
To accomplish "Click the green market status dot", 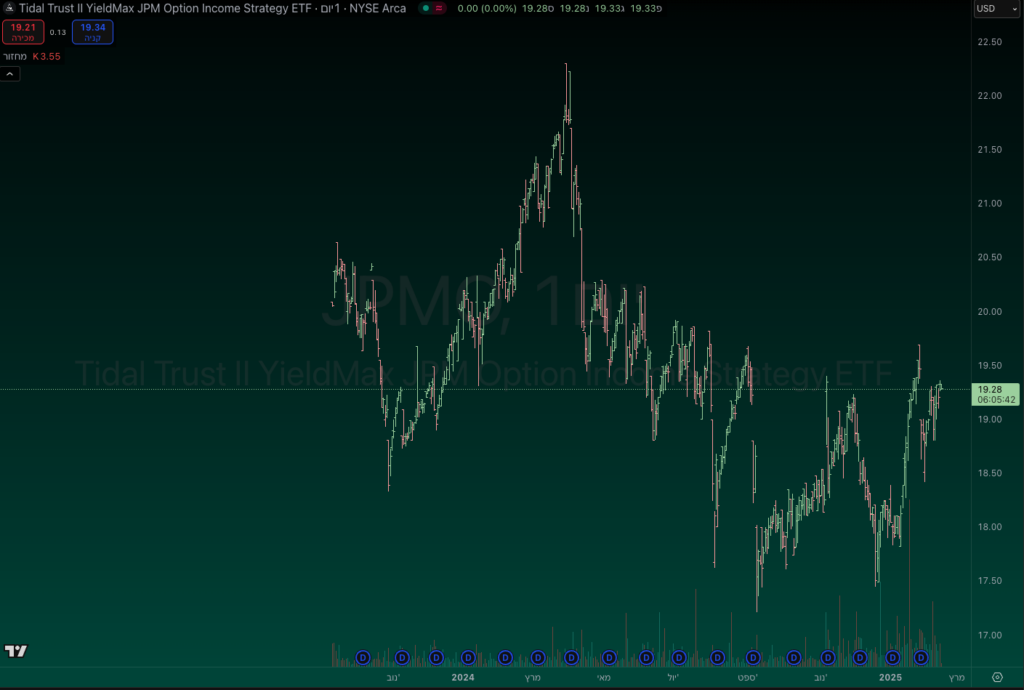I will point(426,8).
